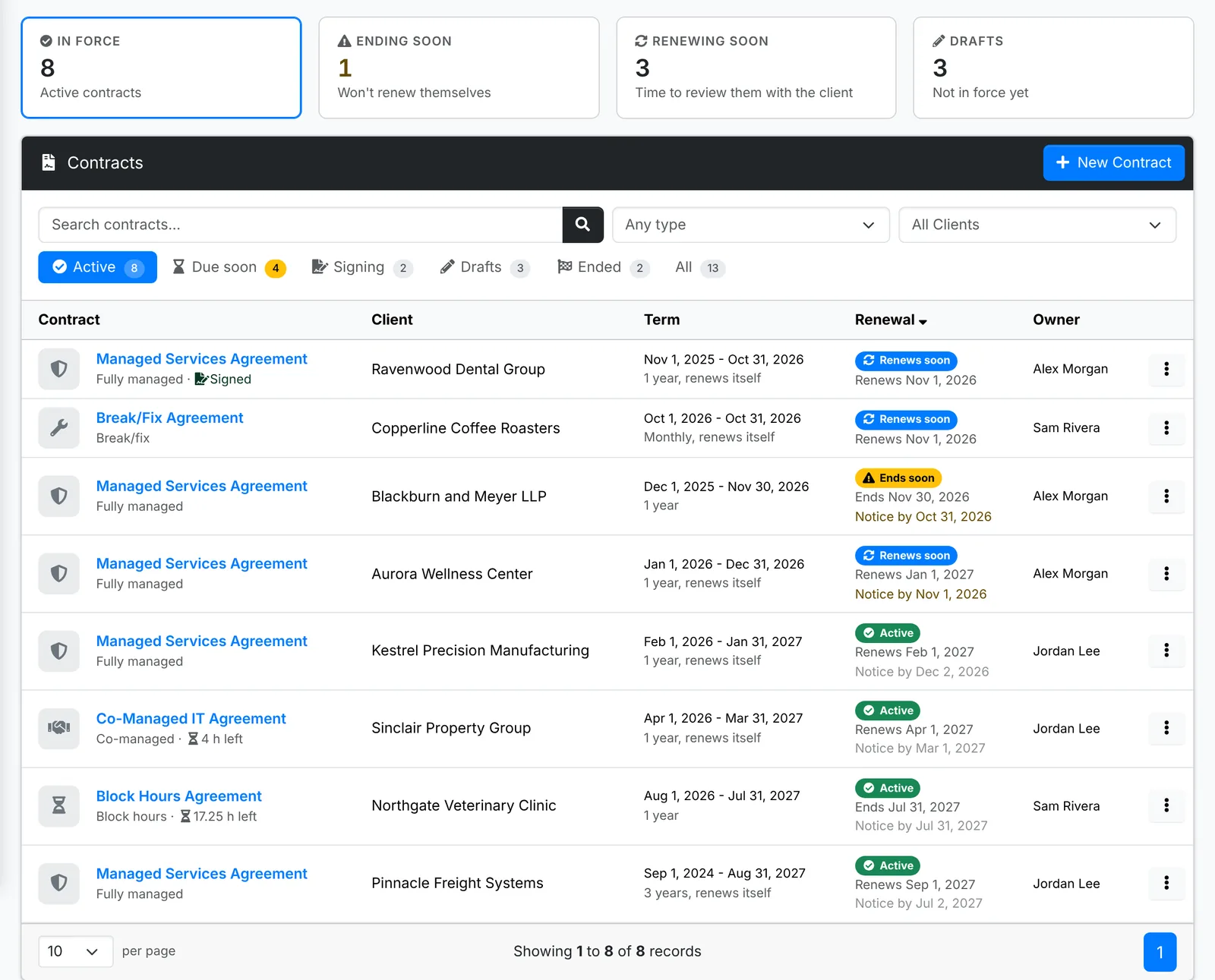Screen dimensions: 1215x980
Task: Open the Break/Fix Agreement link
Action: tap(169, 418)
